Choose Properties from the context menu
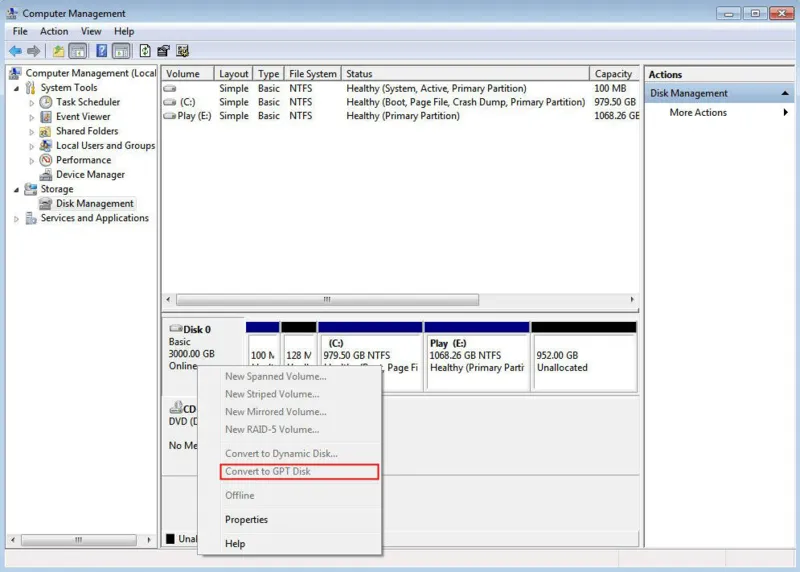Viewport: 800px width, 572px height. (x=246, y=520)
